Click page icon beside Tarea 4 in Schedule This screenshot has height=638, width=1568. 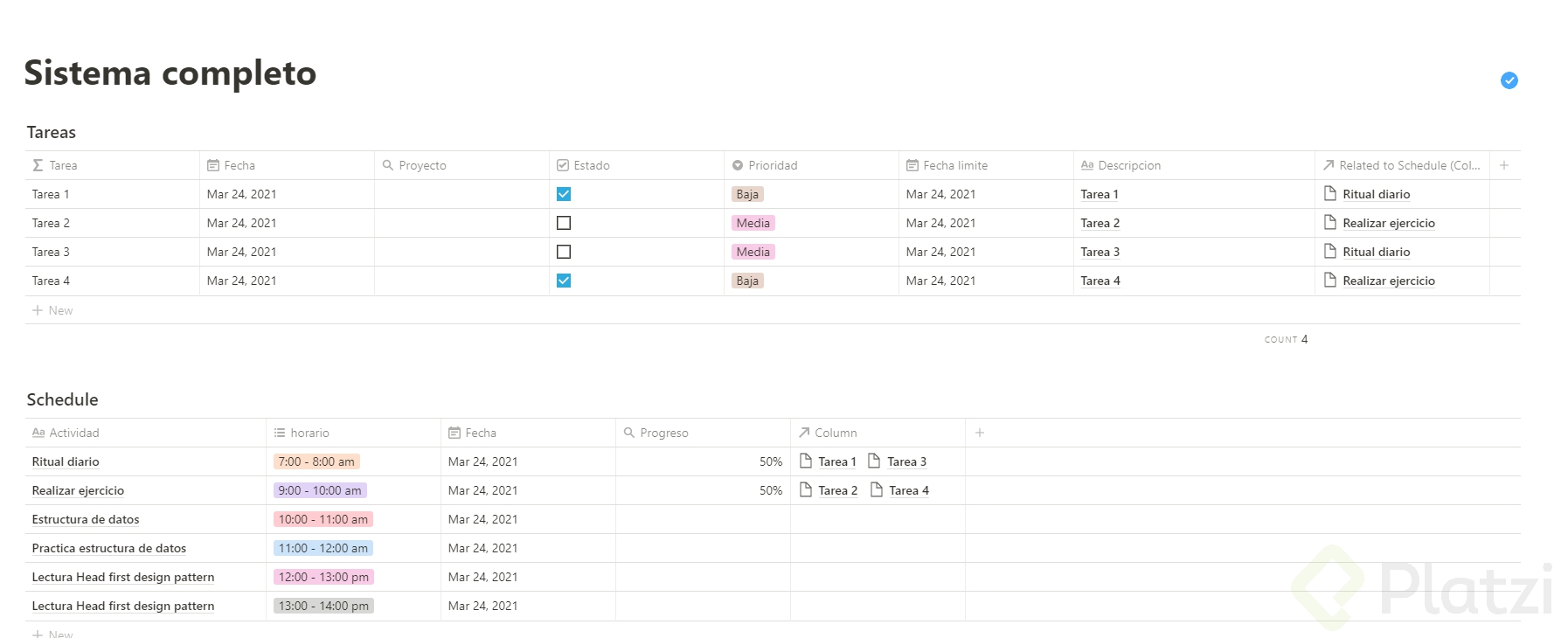(877, 490)
